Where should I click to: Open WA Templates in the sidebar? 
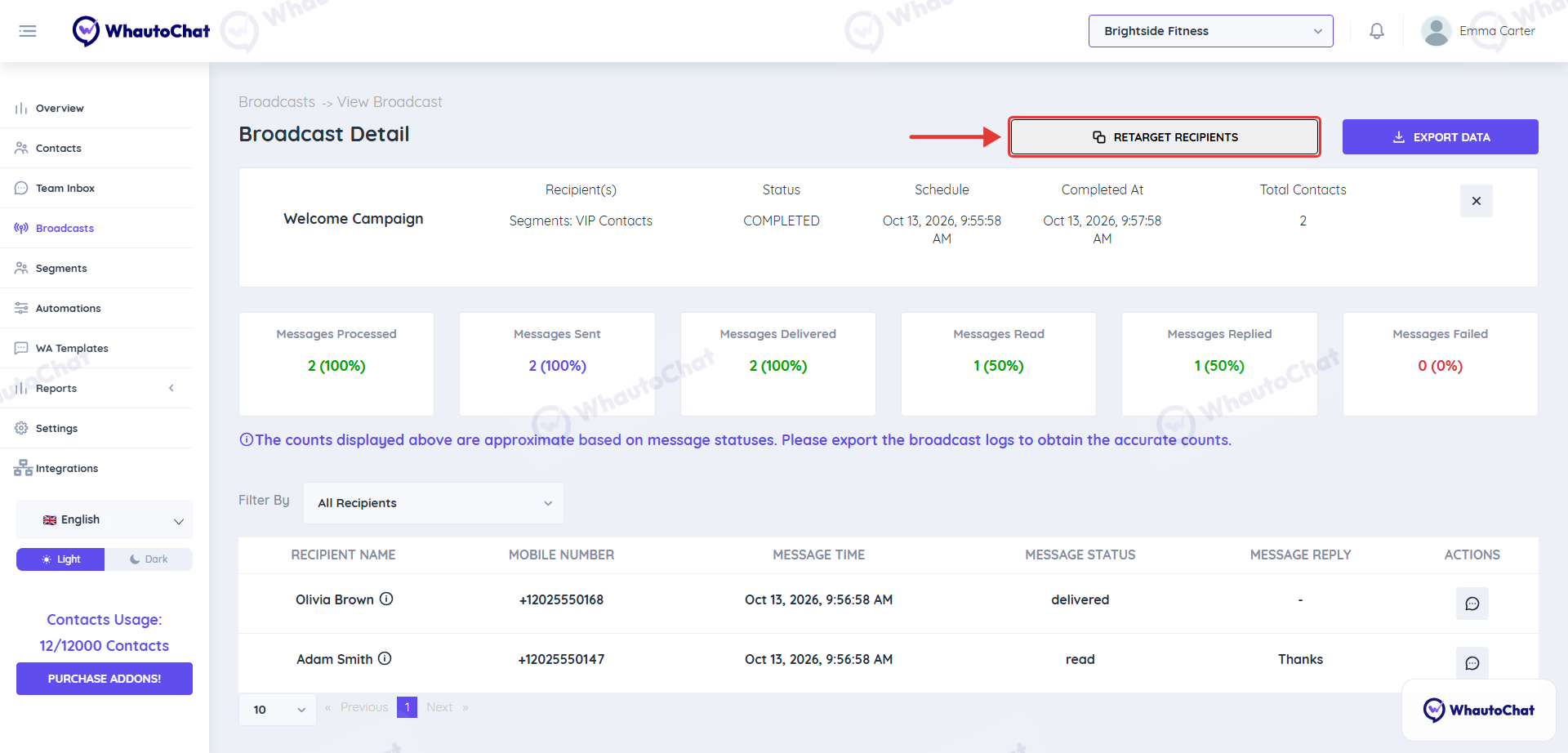[x=72, y=348]
